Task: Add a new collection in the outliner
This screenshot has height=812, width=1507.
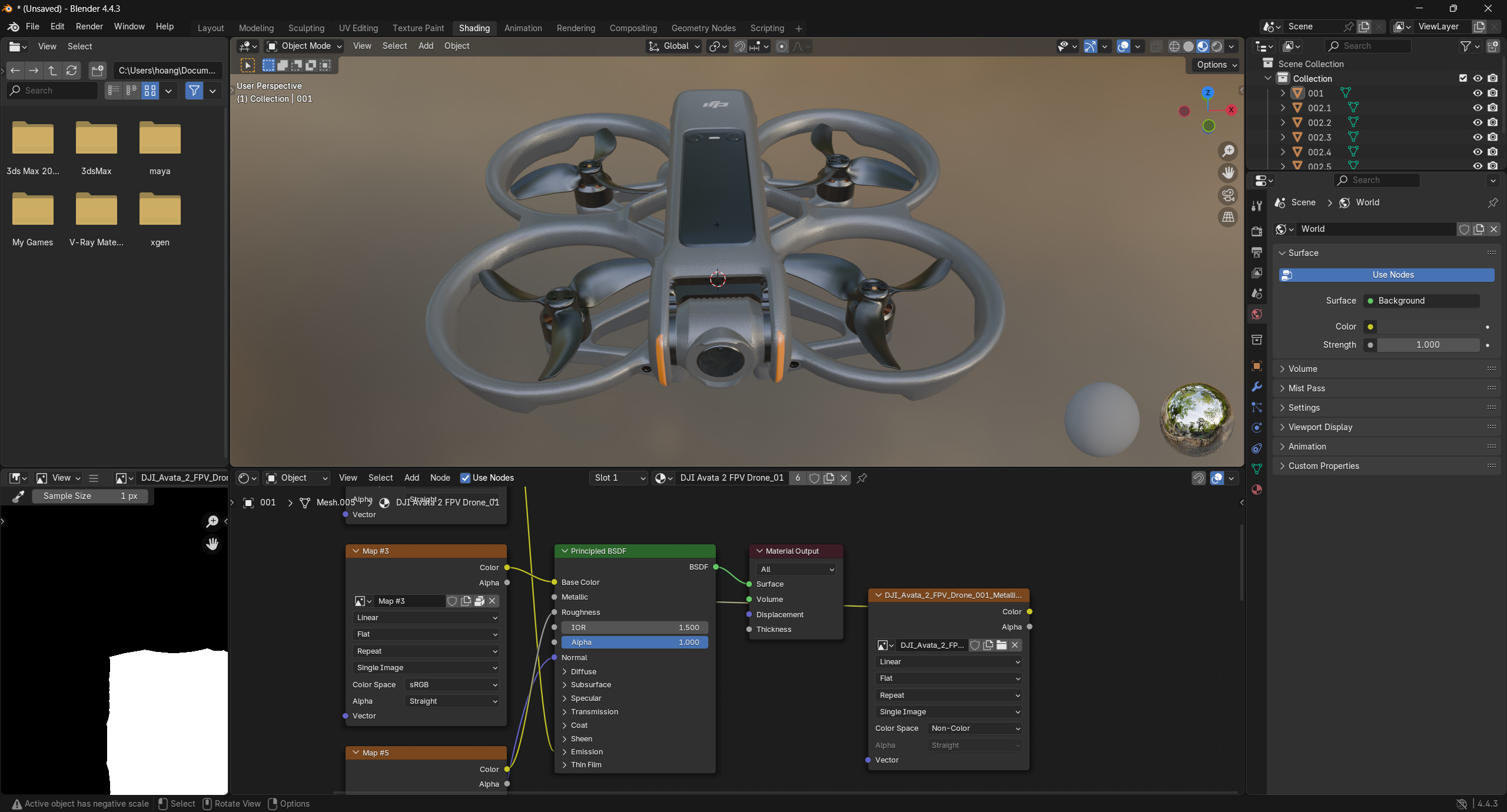Action: tap(1492, 46)
